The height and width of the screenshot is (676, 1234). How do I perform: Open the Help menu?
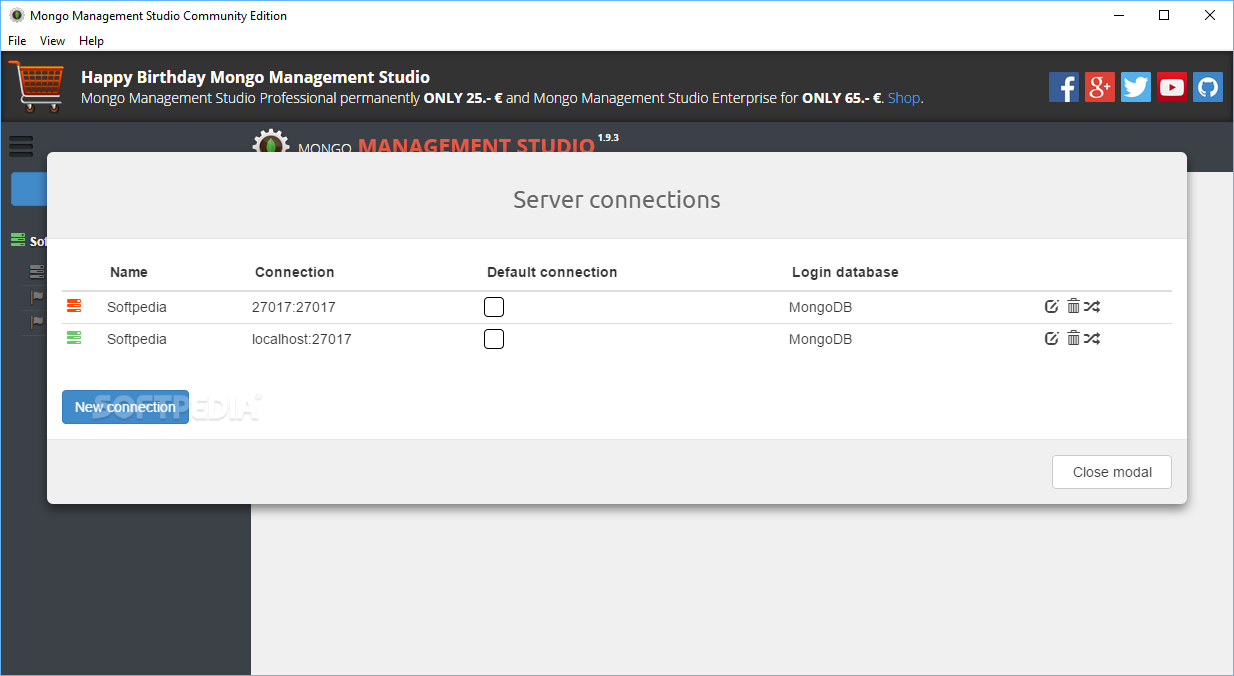click(x=91, y=41)
